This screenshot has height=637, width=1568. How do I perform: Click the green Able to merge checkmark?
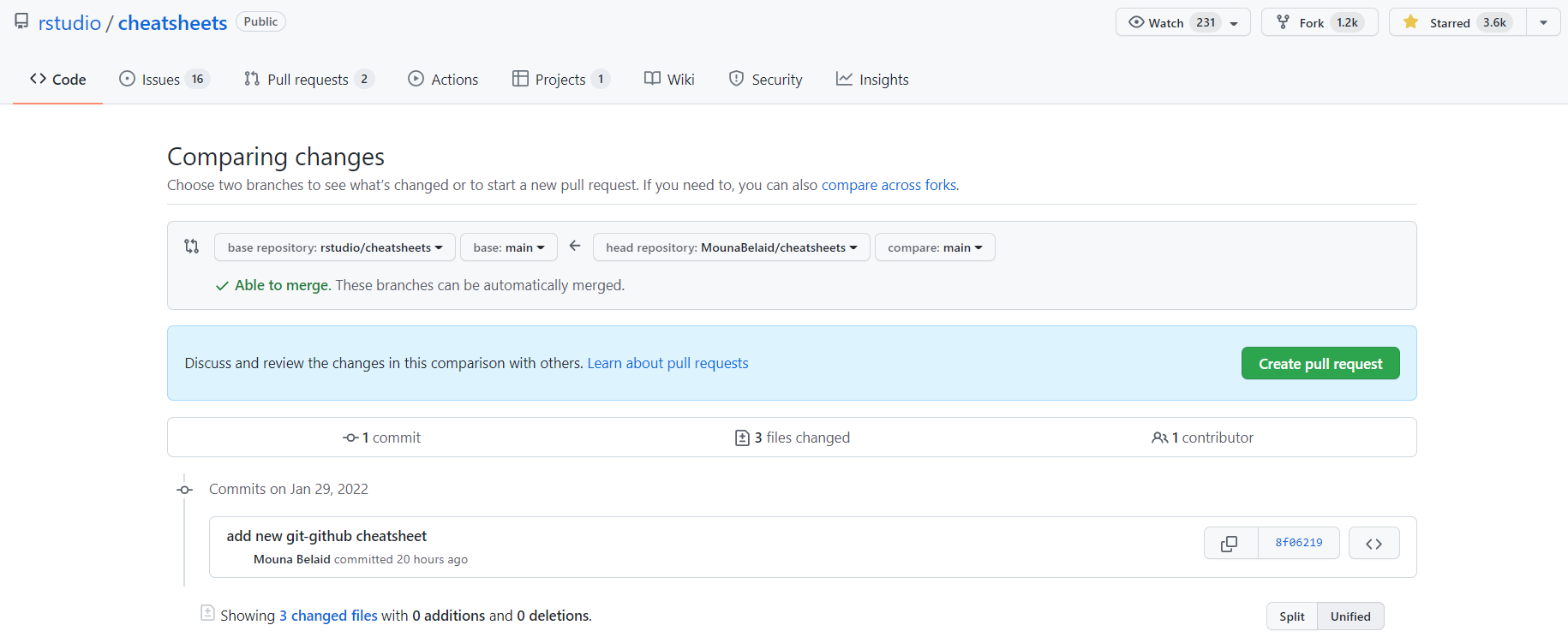pyautogui.click(x=222, y=286)
